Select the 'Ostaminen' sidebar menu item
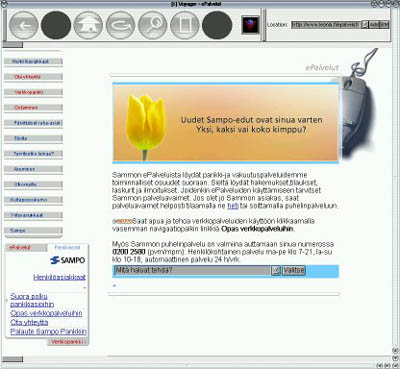Image resolution: width=400 pixels, height=369 pixels. pos(33,108)
